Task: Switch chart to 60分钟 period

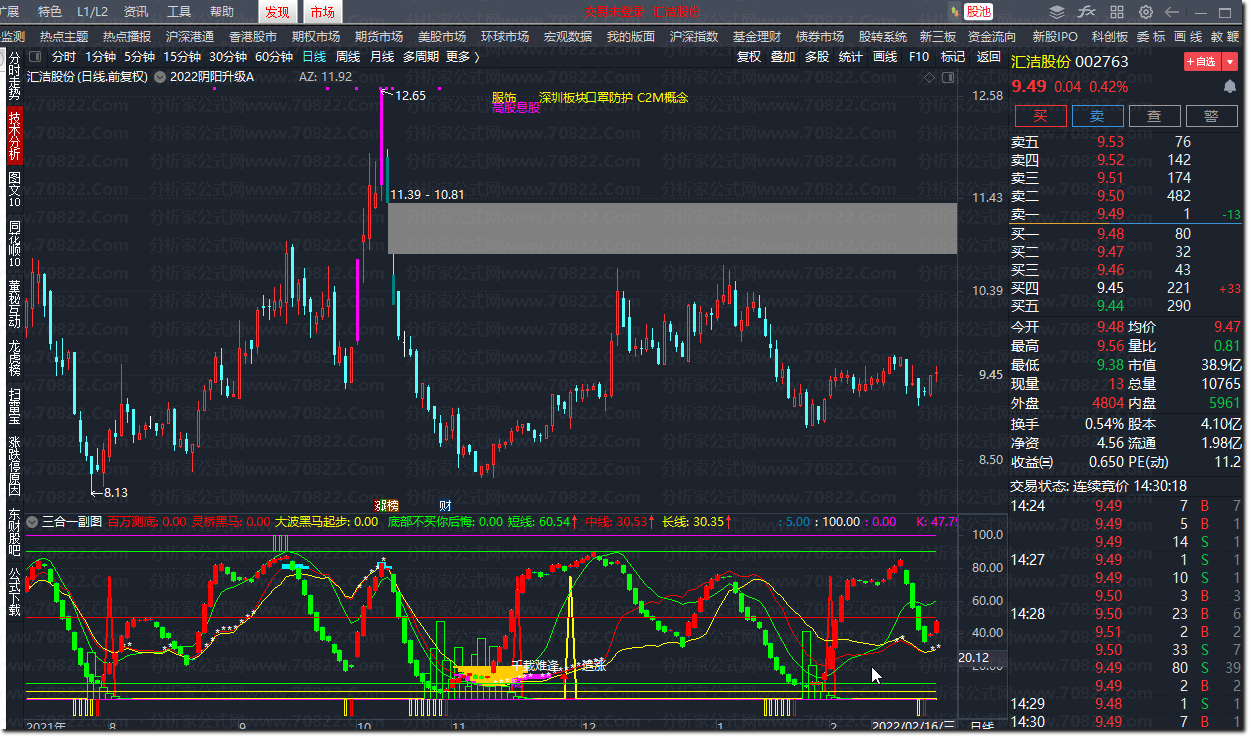Action: click(274, 57)
